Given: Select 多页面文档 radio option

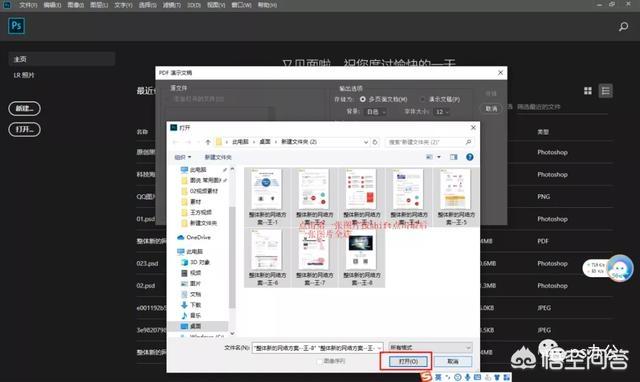Looking at the screenshot, I should pyautogui.click(x=362, y=99).
